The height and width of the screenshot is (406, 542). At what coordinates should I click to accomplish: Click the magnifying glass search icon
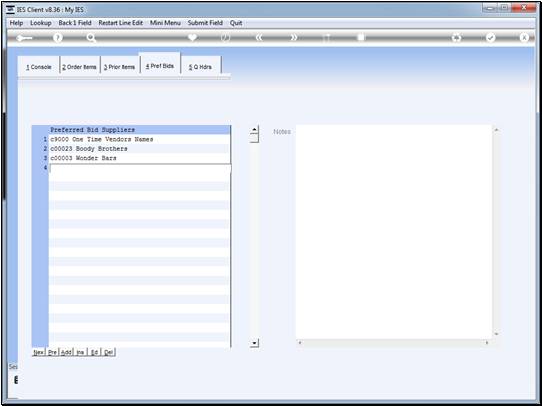pos(91,38)
